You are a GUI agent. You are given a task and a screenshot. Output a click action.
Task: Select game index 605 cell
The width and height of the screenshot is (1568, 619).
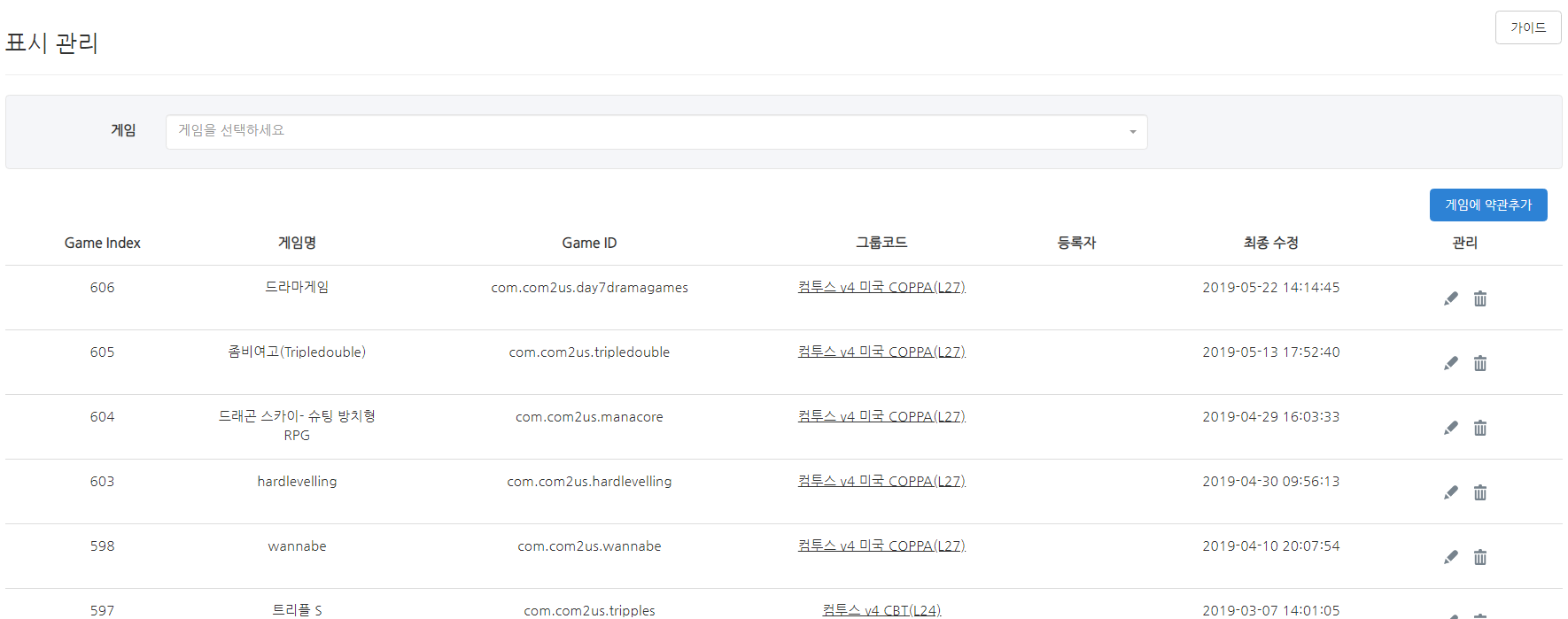pos(103,352)
